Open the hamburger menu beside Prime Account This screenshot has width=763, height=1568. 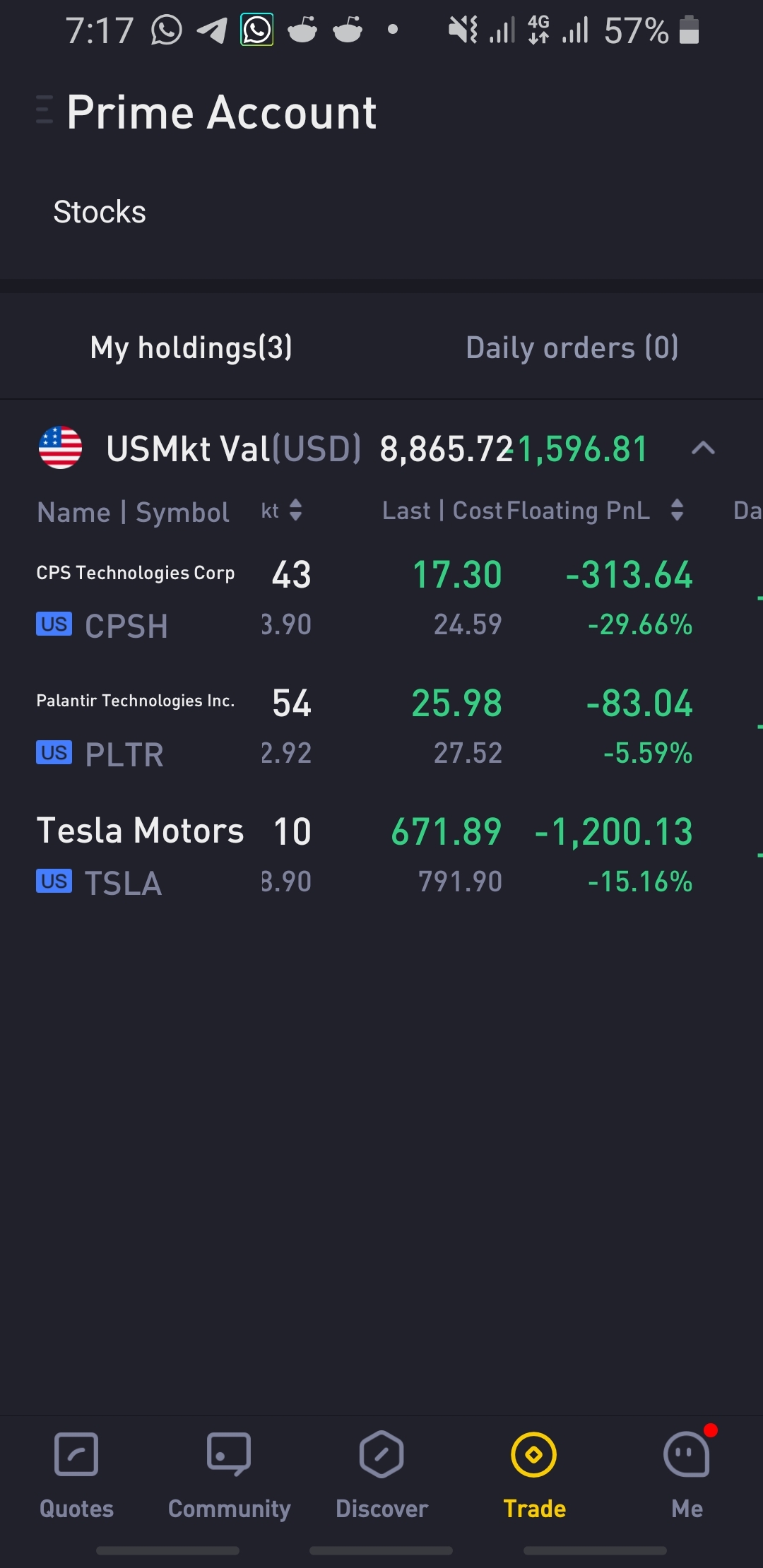45,110
